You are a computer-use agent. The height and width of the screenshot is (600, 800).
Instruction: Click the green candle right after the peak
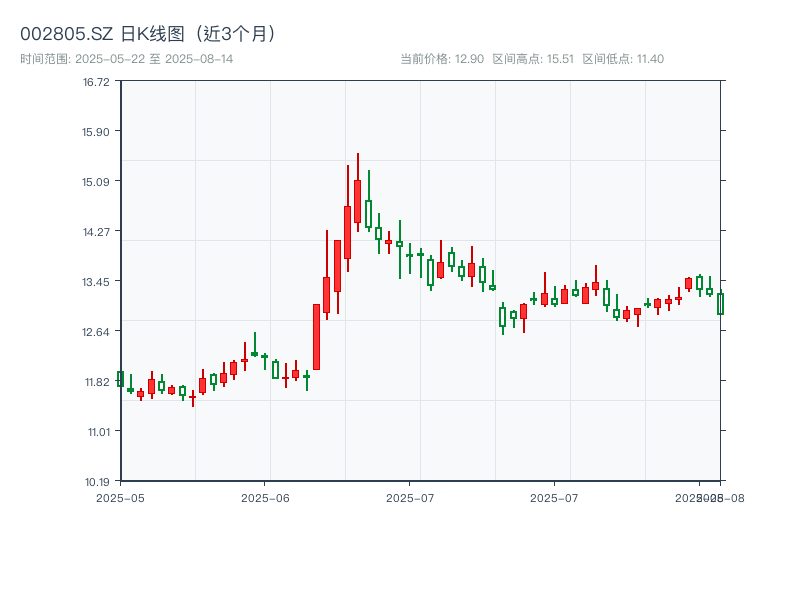coord(368,213)
